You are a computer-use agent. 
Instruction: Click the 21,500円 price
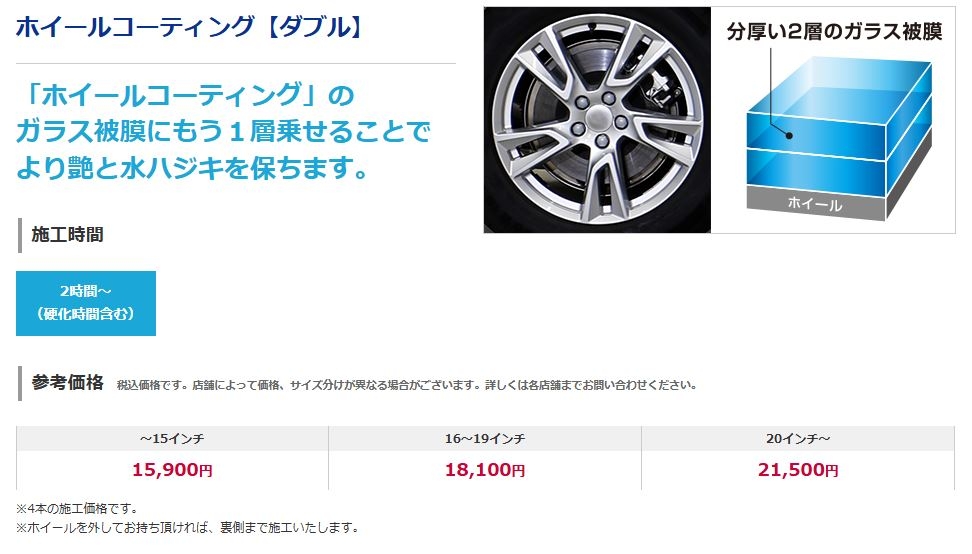798,470
